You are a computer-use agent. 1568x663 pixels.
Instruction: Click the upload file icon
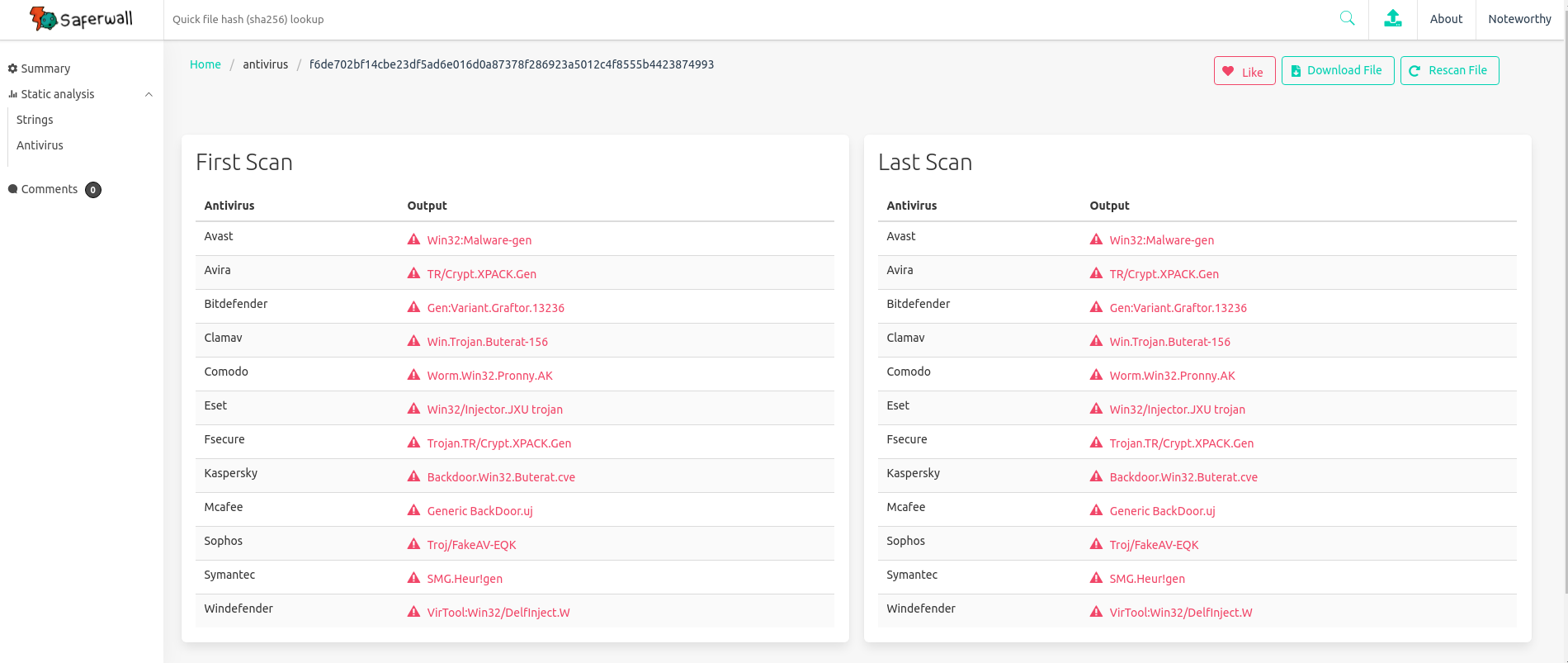coord(1393,18)
